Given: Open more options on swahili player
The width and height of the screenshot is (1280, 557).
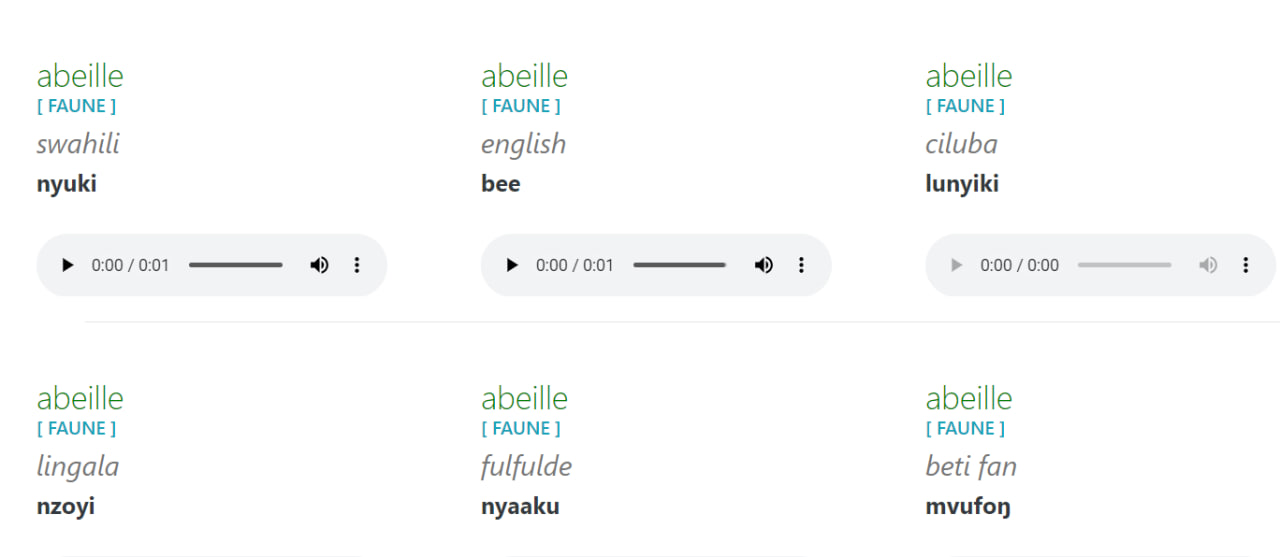Looking at the screenshot, I should pos(357,265).
